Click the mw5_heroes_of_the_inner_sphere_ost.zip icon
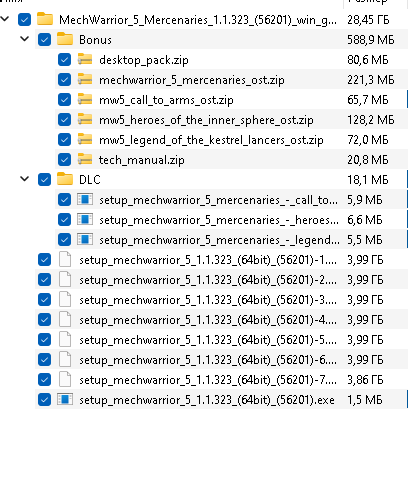Screen dimensions: 408x485 click(x=85, y=119)
